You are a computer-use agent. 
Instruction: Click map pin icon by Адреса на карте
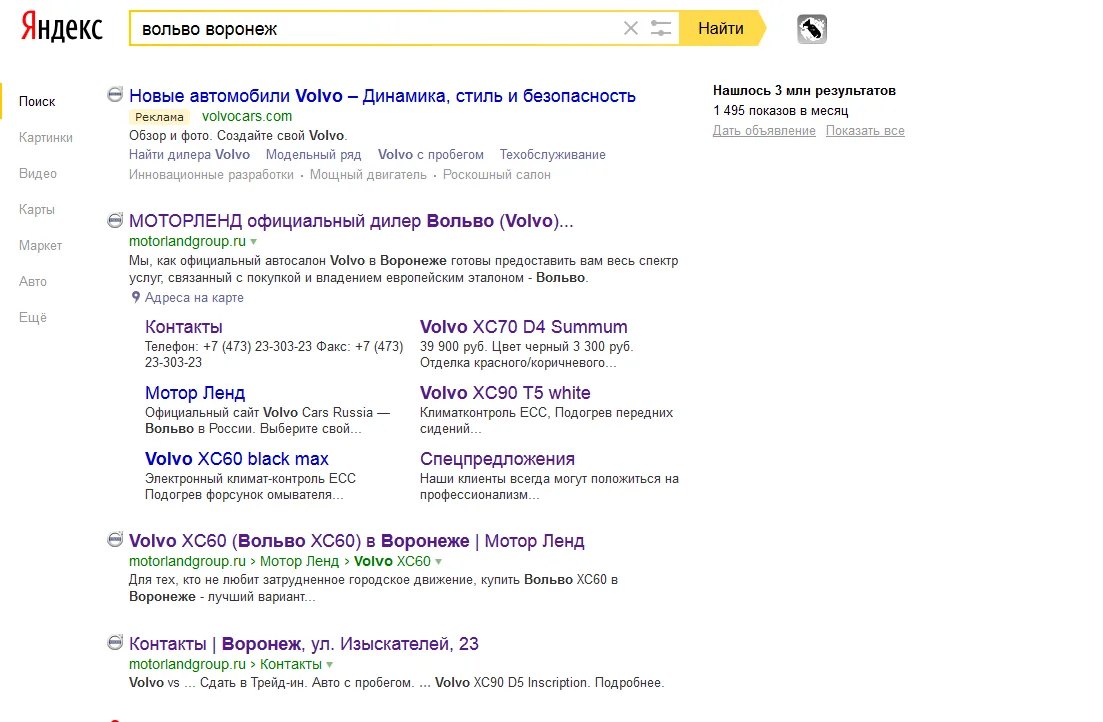pos(136,297)
